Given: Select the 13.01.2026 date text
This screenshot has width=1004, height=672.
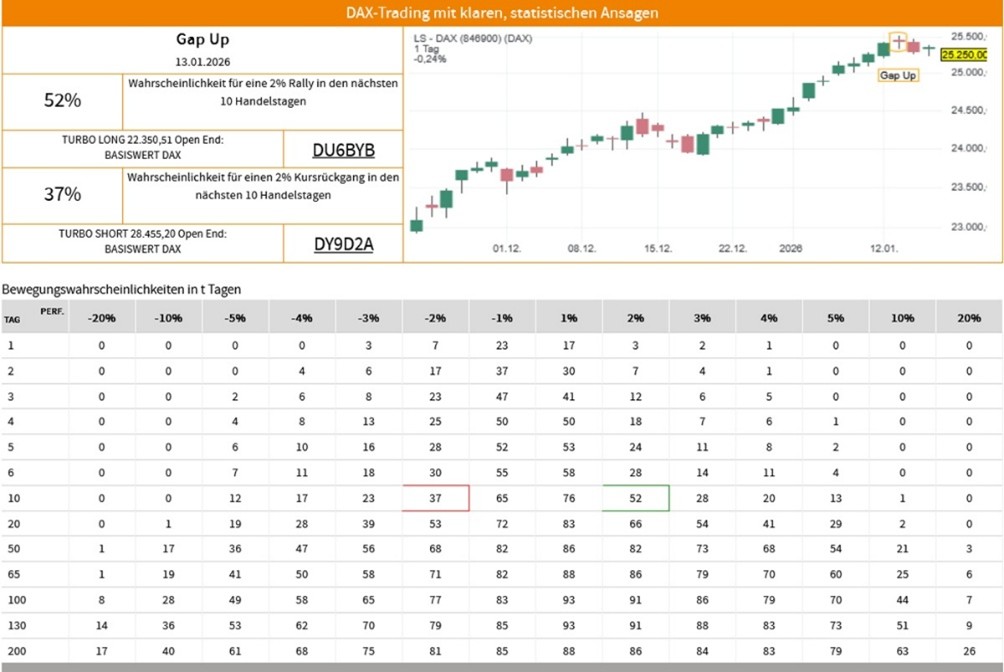Looking at the screenshot, I should [x=203, y=62].
